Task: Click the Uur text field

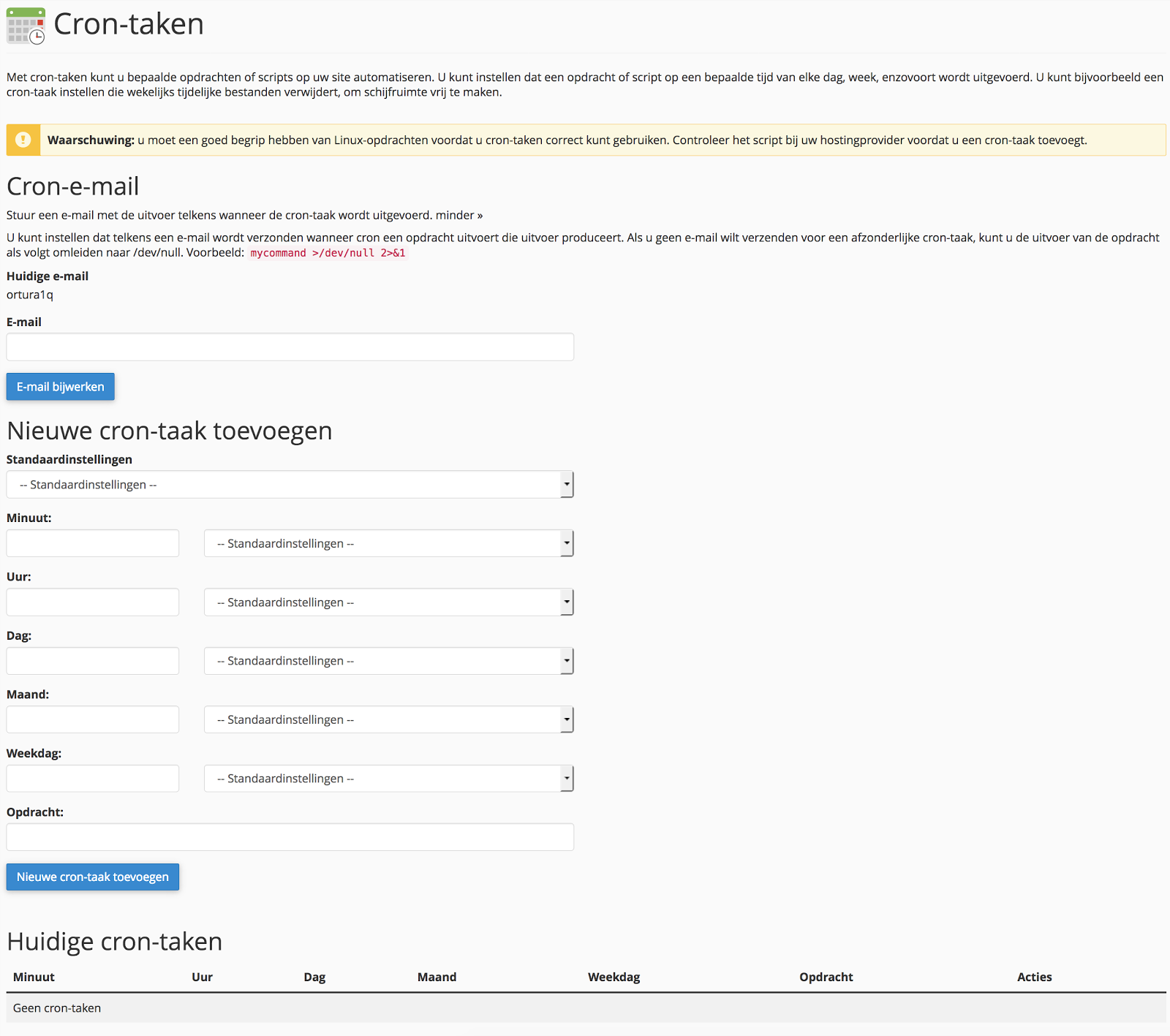Action: [93, 602]
